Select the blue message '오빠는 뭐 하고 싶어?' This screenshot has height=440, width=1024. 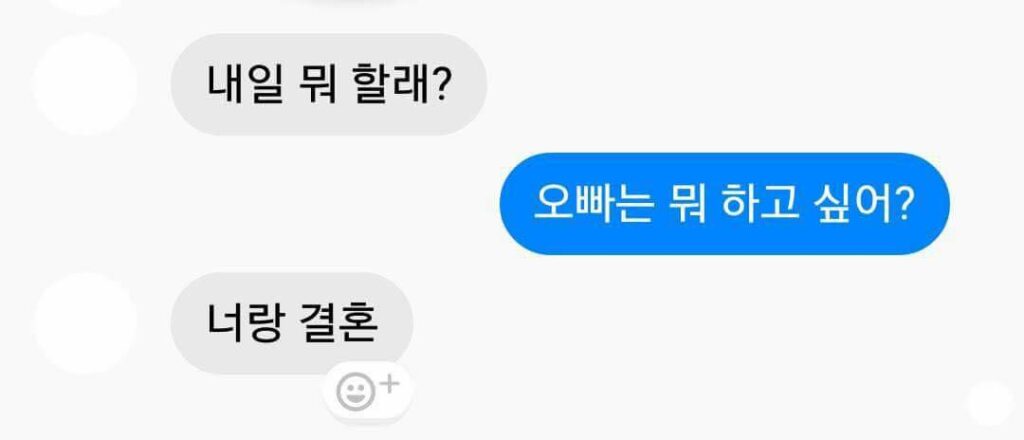[725, 204]
